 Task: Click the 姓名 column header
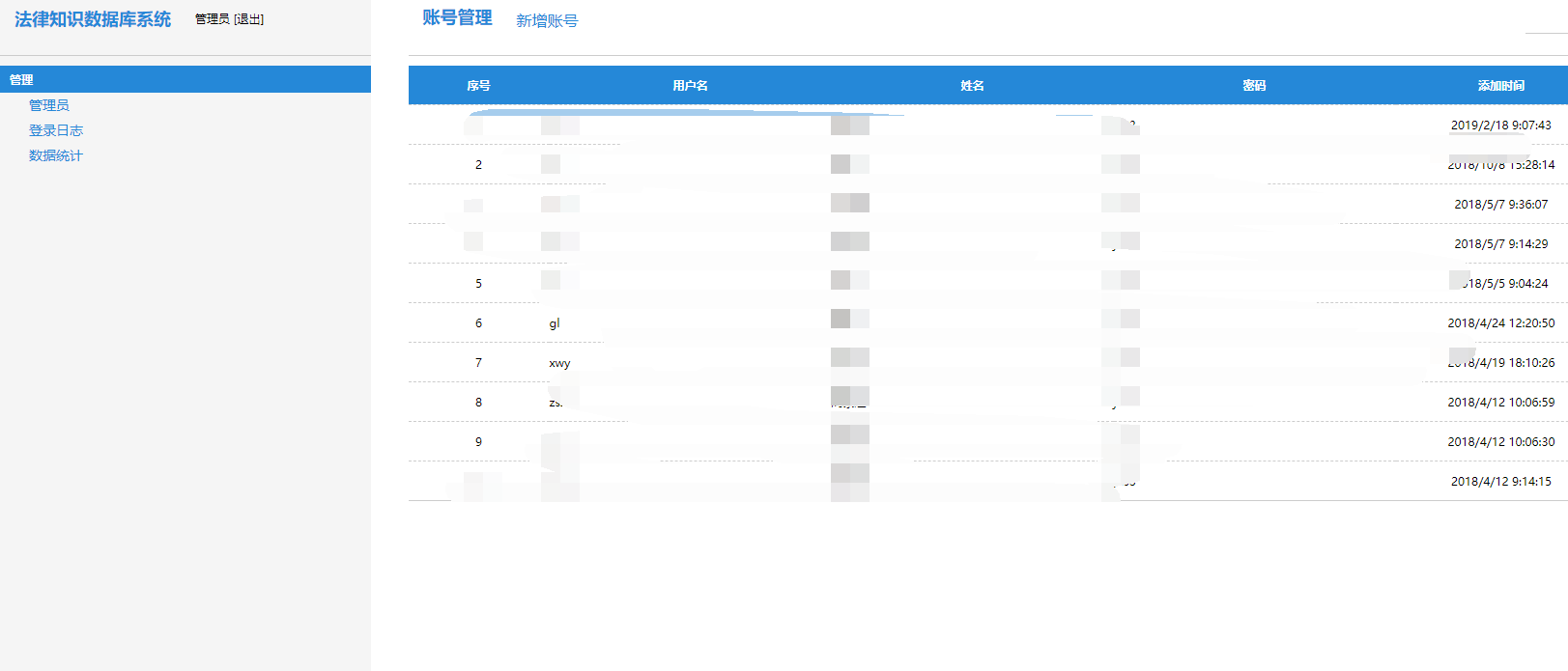[972, 86]
